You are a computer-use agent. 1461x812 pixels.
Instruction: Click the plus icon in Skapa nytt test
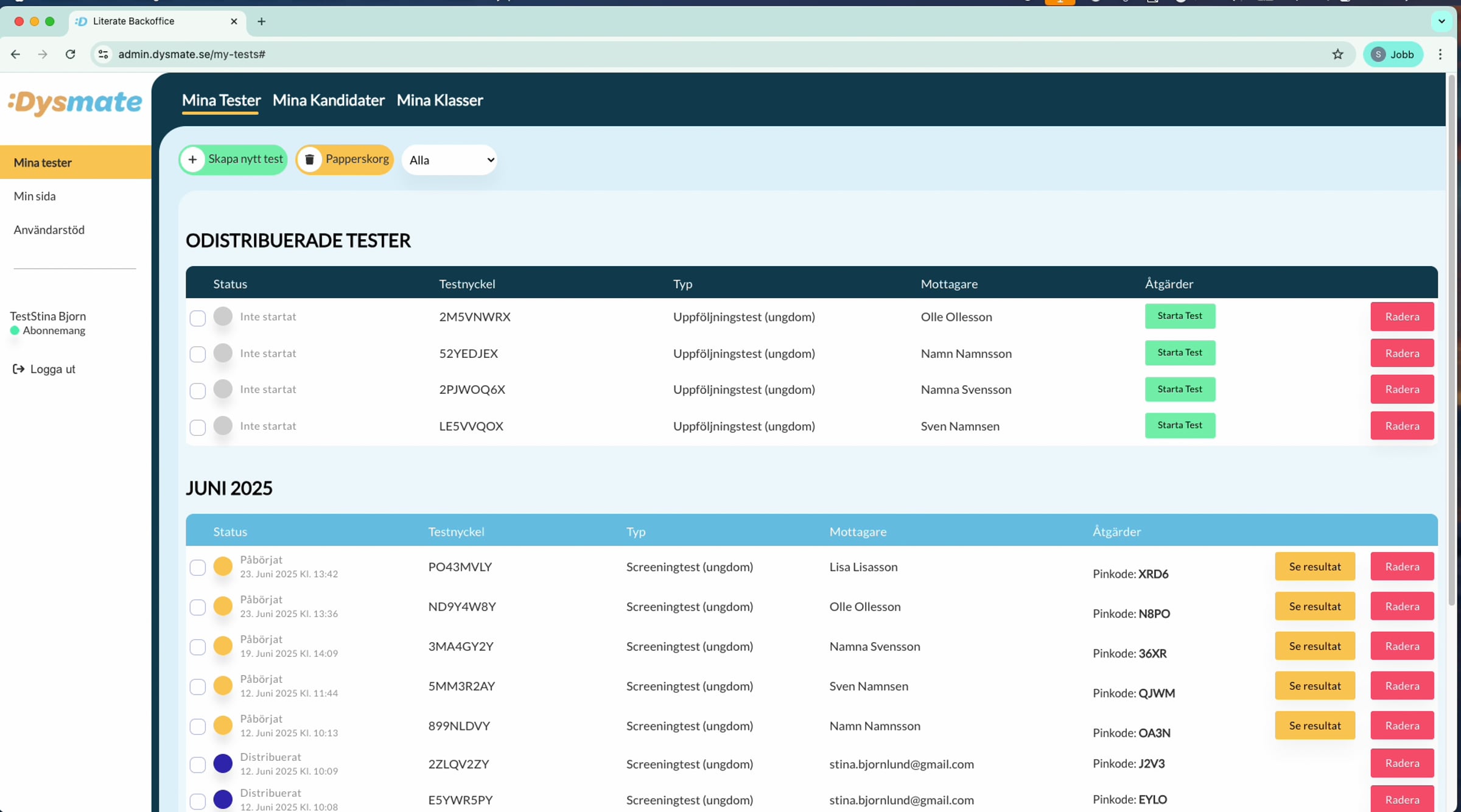(193, 159)
